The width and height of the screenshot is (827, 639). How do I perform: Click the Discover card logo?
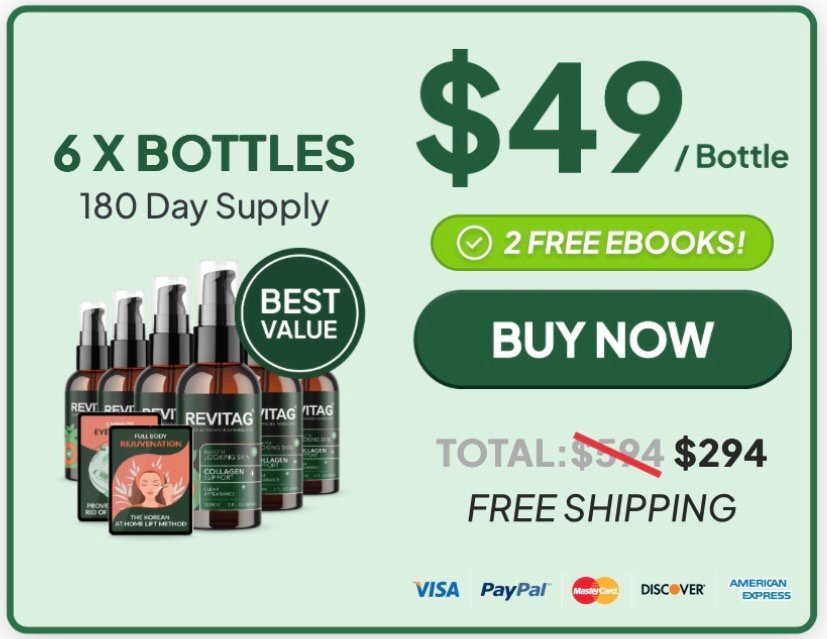(x=672, y=589)
